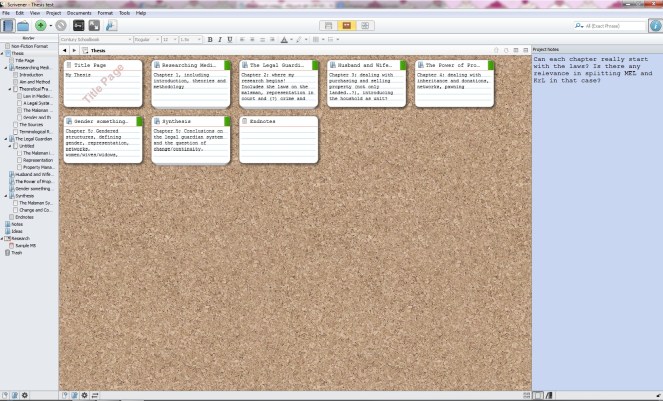Viewport: 663px width, 401px height.
Task: Navigate back with the left arrow button
Action: pos(64,49)
